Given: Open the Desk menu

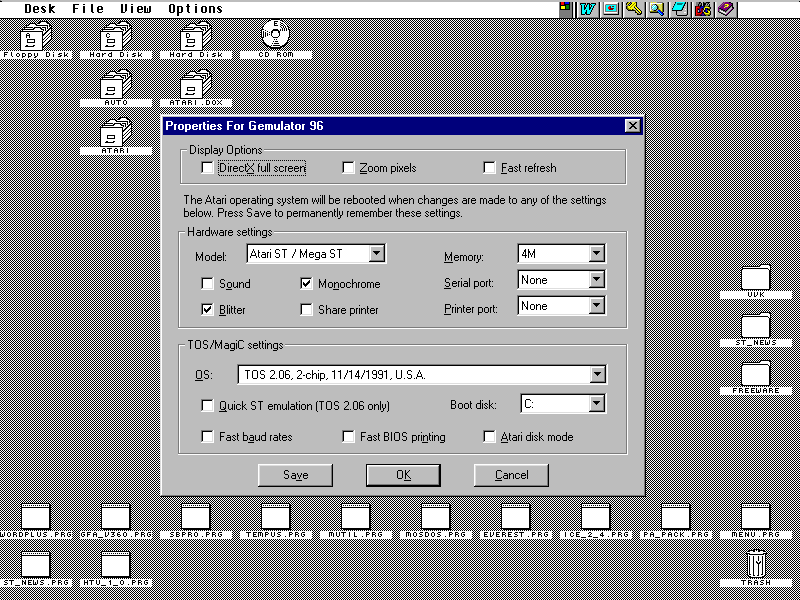Looking at the screenshot, I should point(40,9).
